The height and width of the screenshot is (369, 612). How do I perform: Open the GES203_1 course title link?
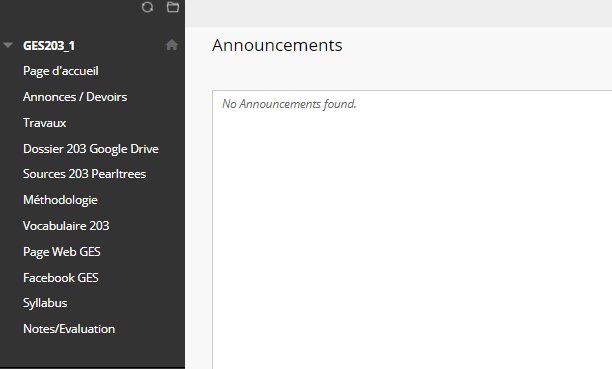point(49,46)
